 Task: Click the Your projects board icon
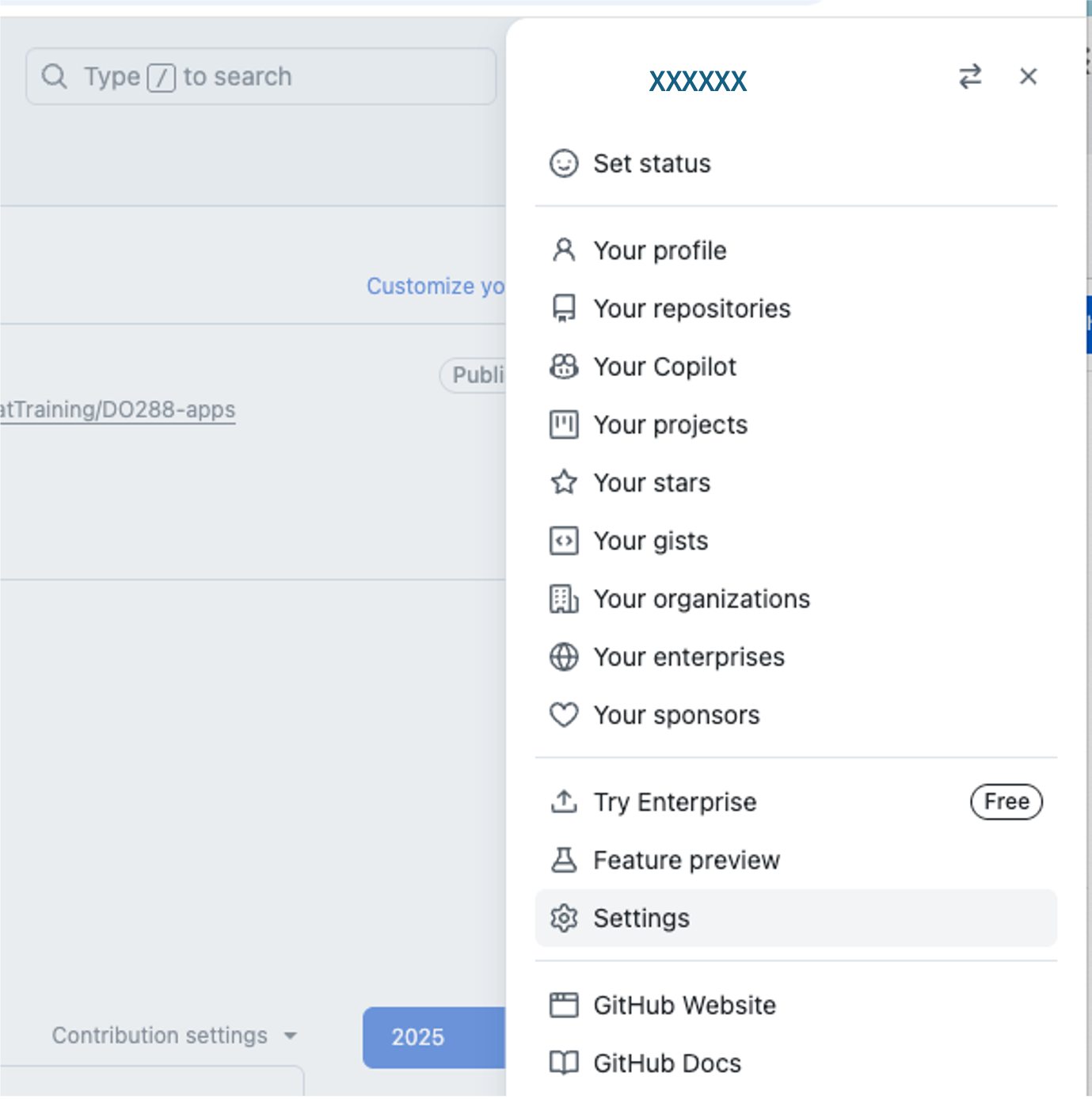pos(564,424)
